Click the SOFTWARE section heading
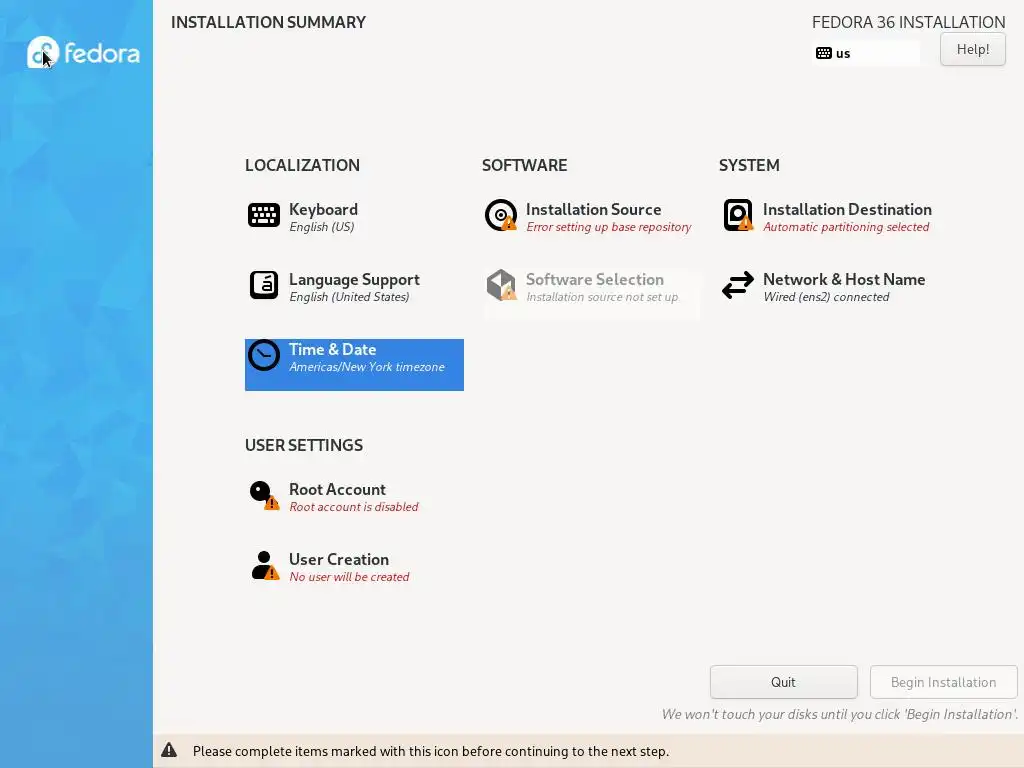This screenshot has width=1024, height=768. pos(524,165)
